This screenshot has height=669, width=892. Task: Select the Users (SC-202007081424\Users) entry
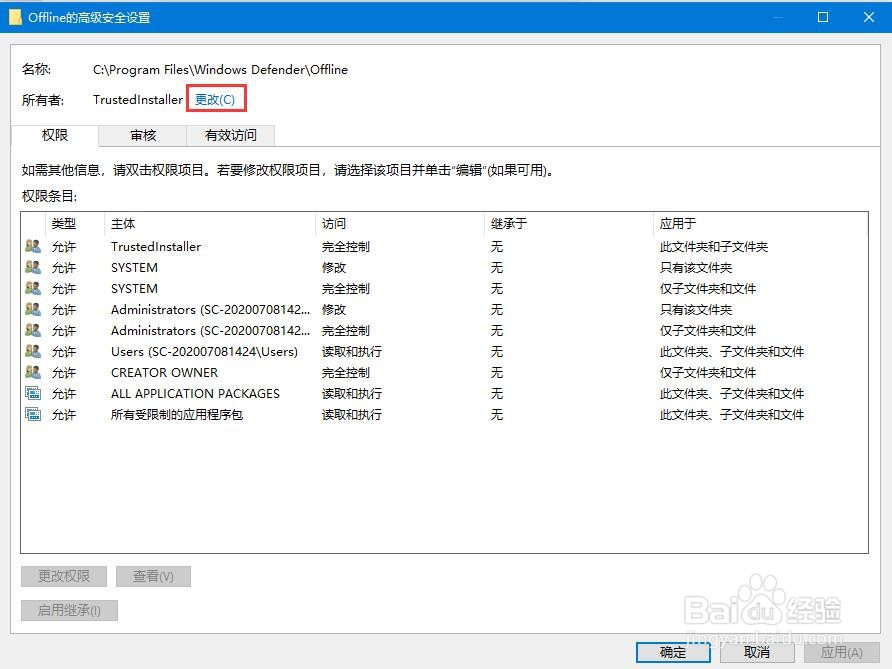[x=444, y=352]
